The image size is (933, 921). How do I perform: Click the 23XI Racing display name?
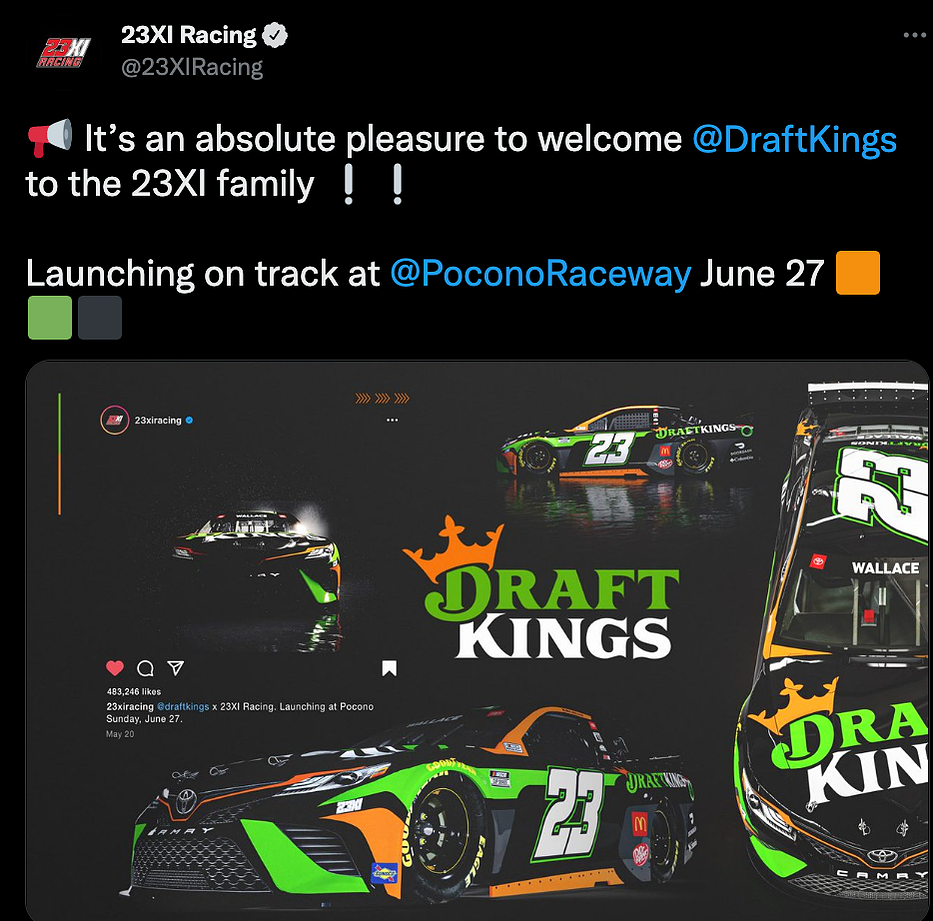189,35
